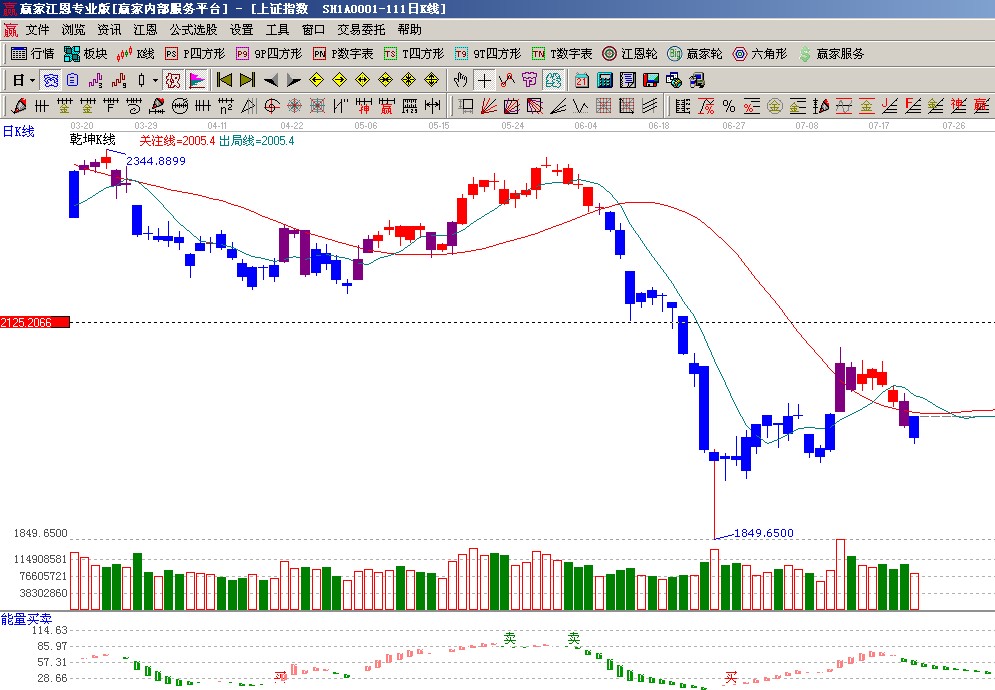Expand the candlestick chart type dropdown

click(x=155, y=80)
